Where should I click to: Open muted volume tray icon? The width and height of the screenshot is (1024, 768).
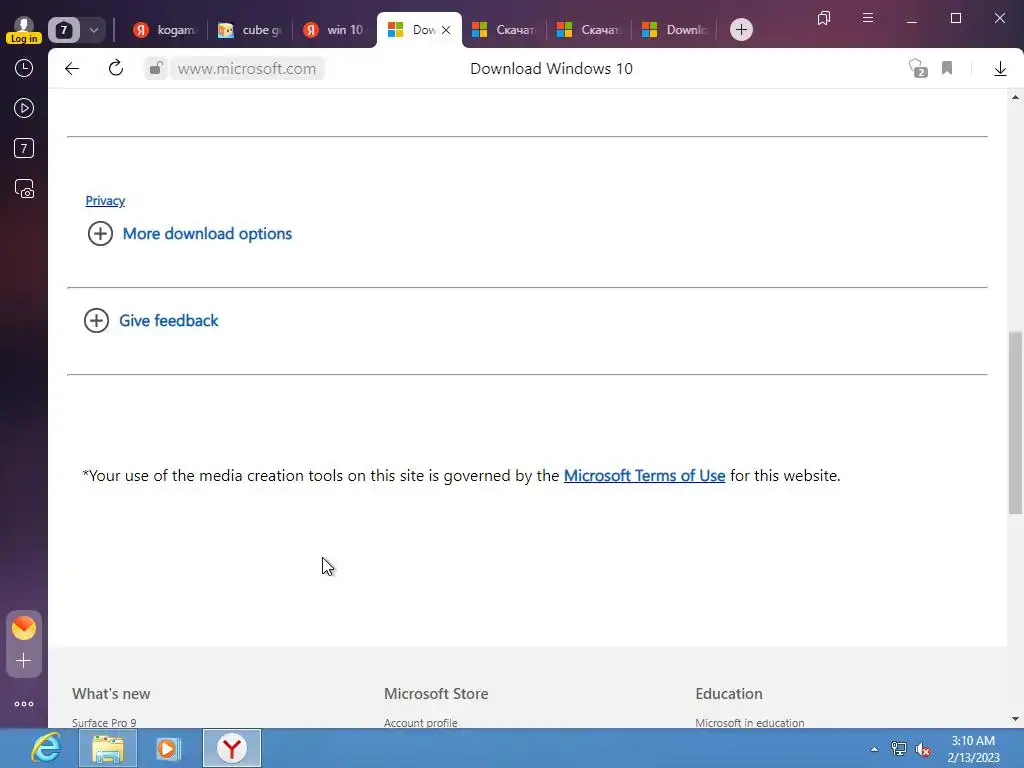coord(923,749)
